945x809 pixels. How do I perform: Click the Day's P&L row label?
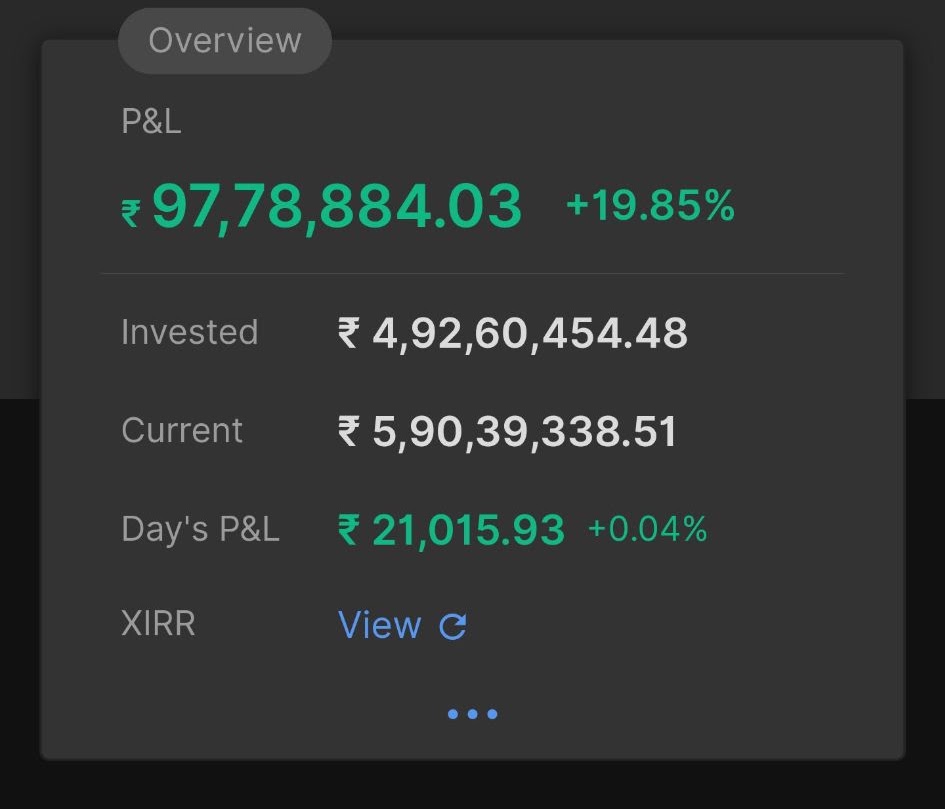pos(200,529)
